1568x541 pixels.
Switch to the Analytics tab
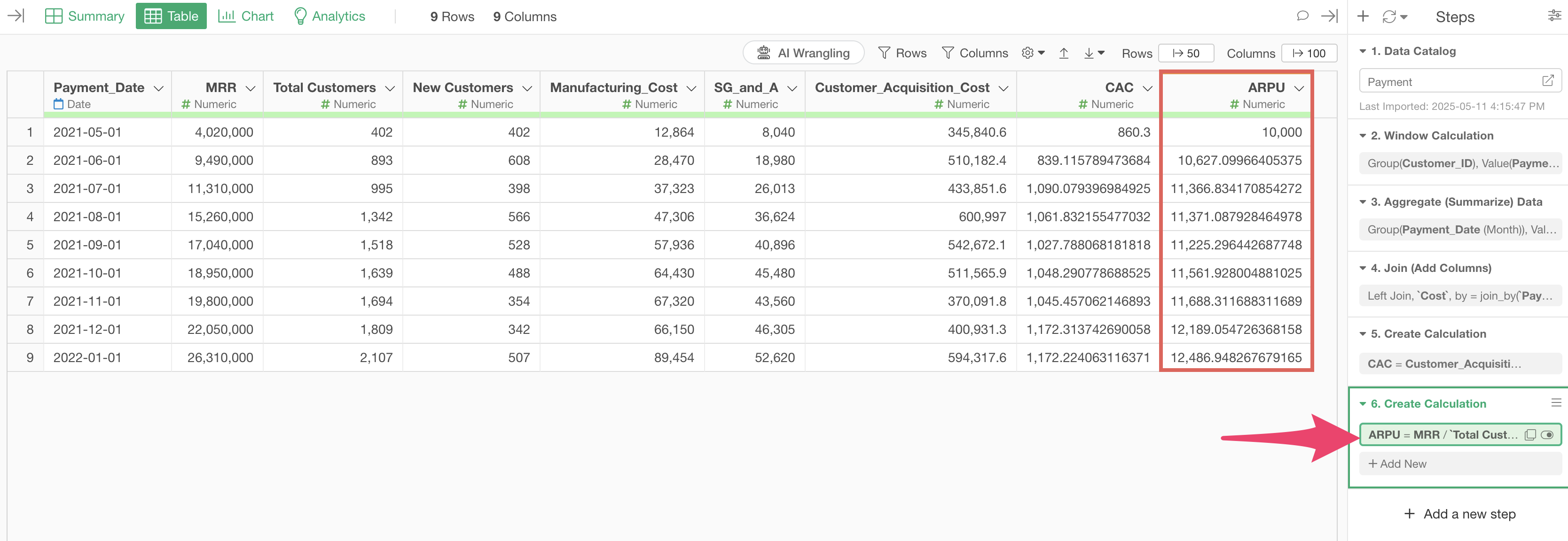pos(329,16)
